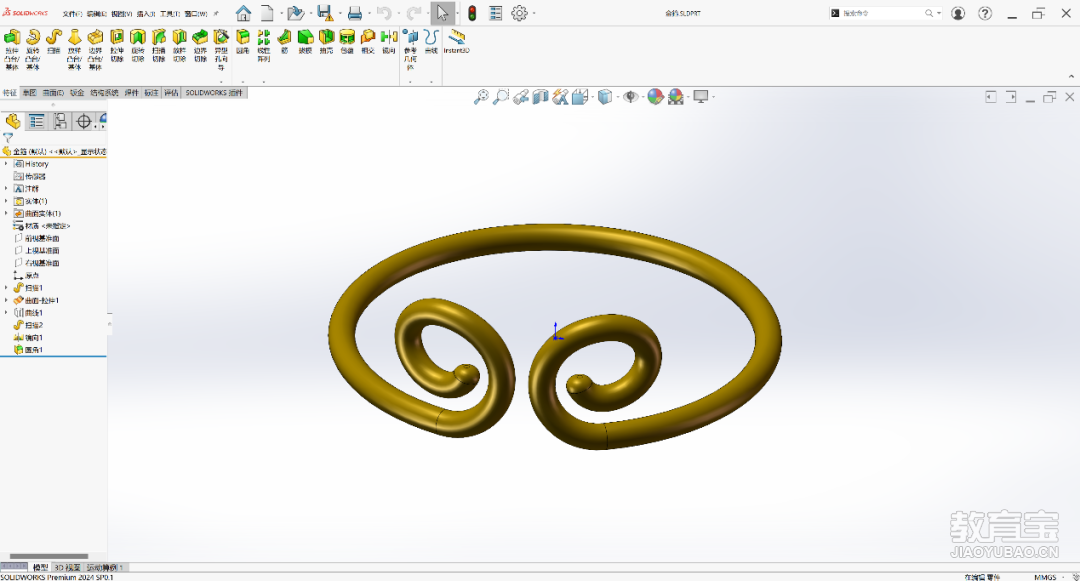Screen dimensions: 1080x581
Task: Switch to the 3D Views bottom tab
Action: (68, 567)
